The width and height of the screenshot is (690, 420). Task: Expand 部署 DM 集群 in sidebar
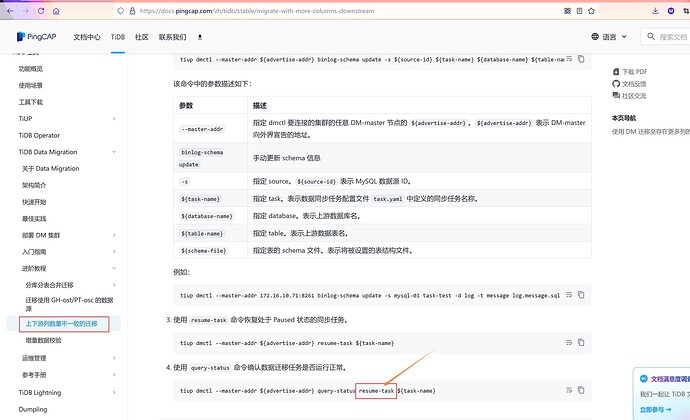point(114,235)
